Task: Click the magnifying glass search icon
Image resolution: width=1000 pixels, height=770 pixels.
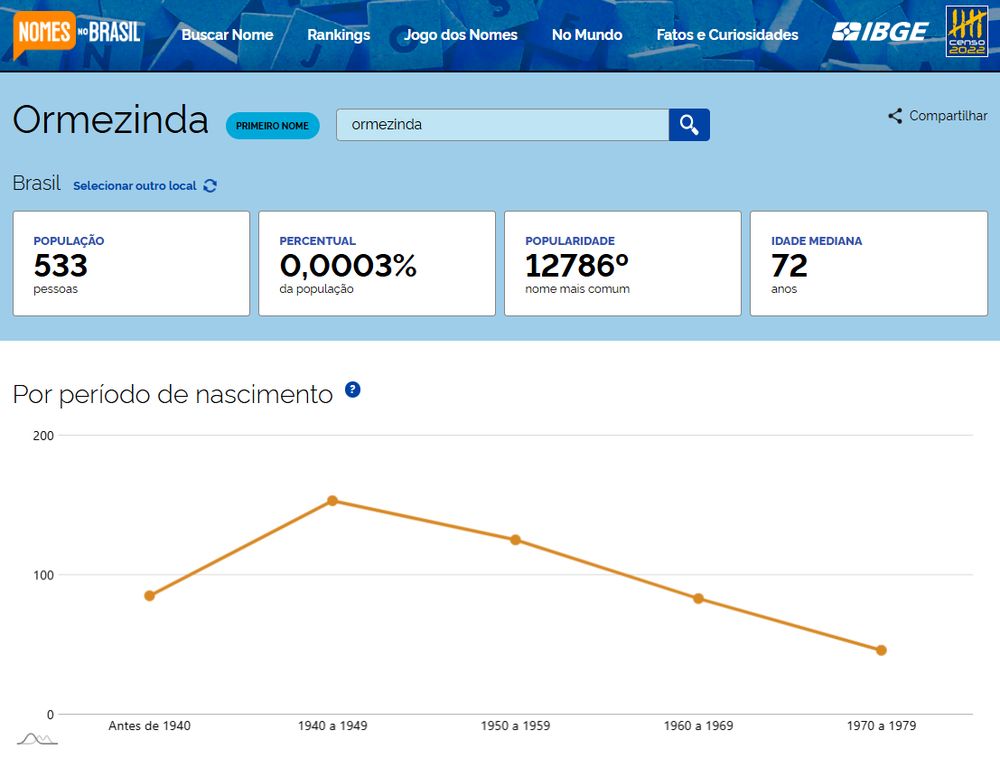Action: pyautogui.click(x=689, y=125)
